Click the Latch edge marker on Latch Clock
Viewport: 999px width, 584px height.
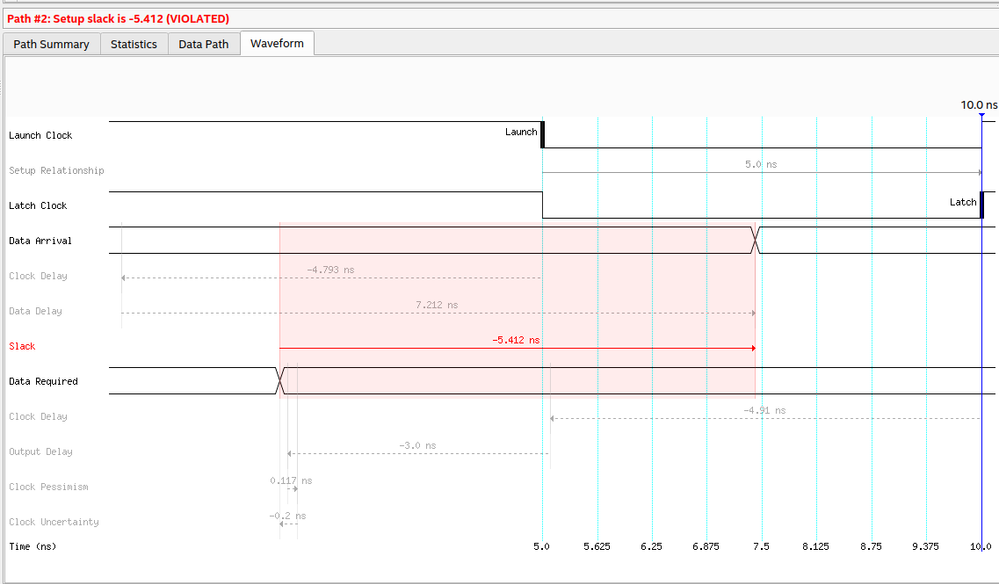click(982, 205)
